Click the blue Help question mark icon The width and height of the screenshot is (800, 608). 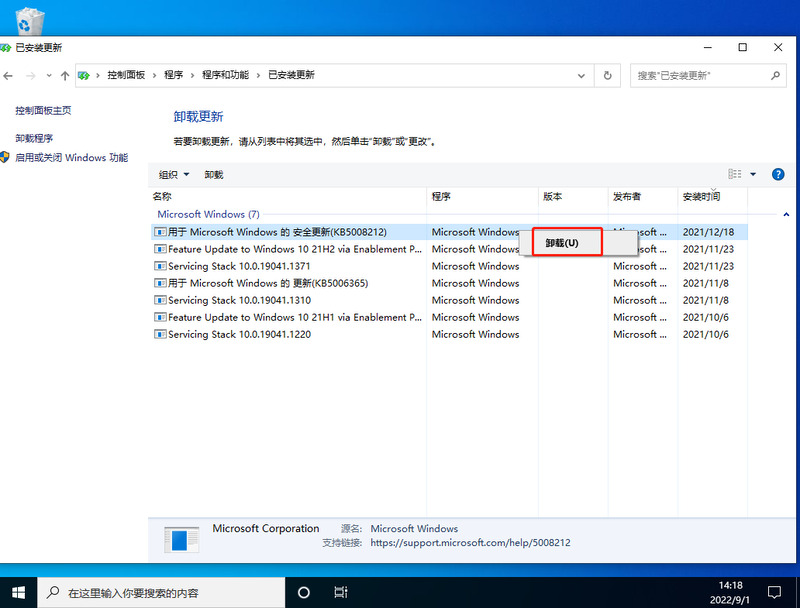coord(778,174)
